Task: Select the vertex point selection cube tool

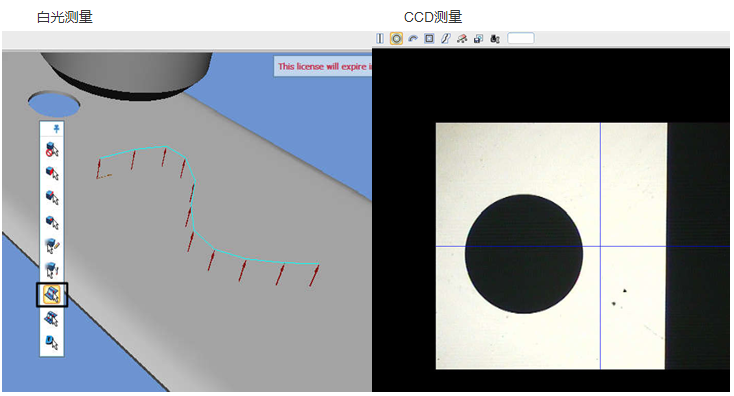Action: [x=52, y=221]
